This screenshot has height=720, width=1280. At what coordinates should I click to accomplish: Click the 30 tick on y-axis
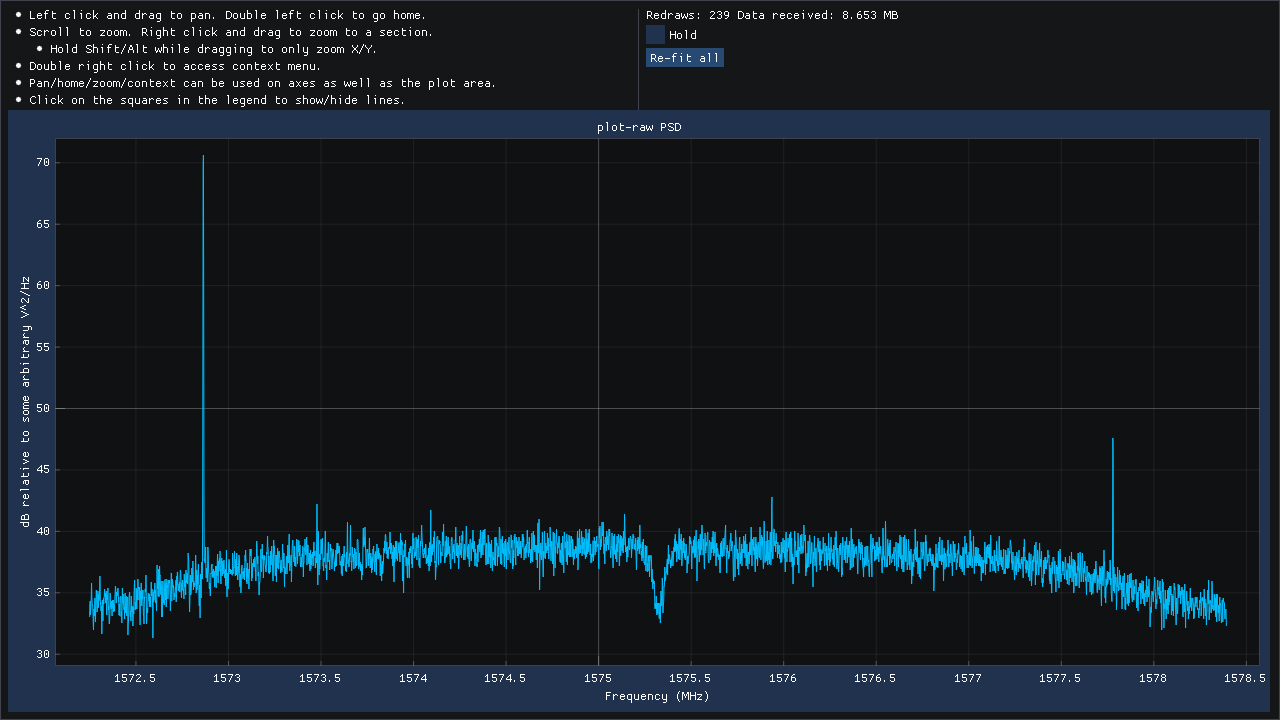pyautogui.click(x=42, y=654)
